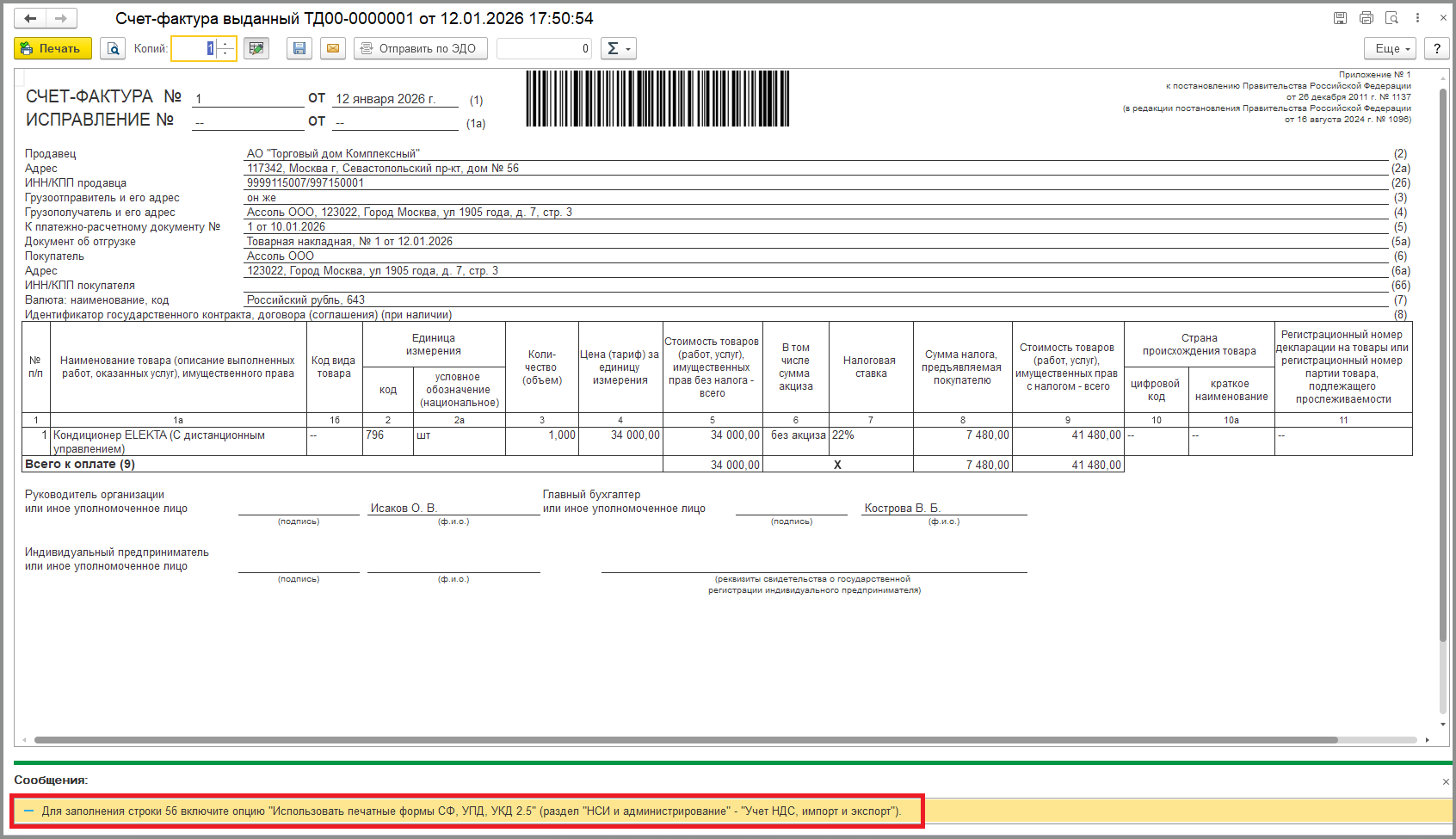Click the Копий number input field

pos(194,49)
